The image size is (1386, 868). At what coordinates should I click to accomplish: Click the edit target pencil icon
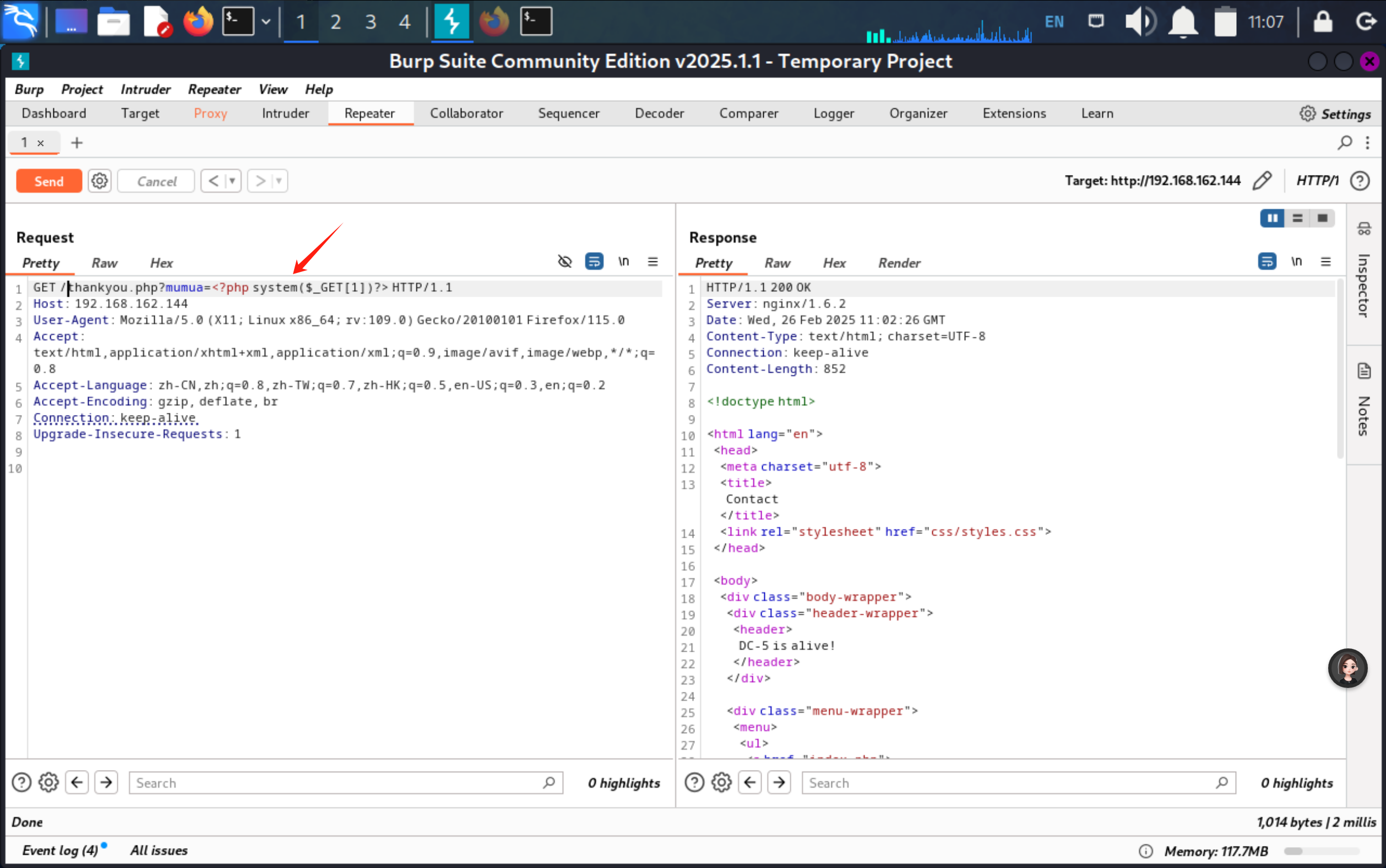pyautogui.click(x=1262, y=181)
